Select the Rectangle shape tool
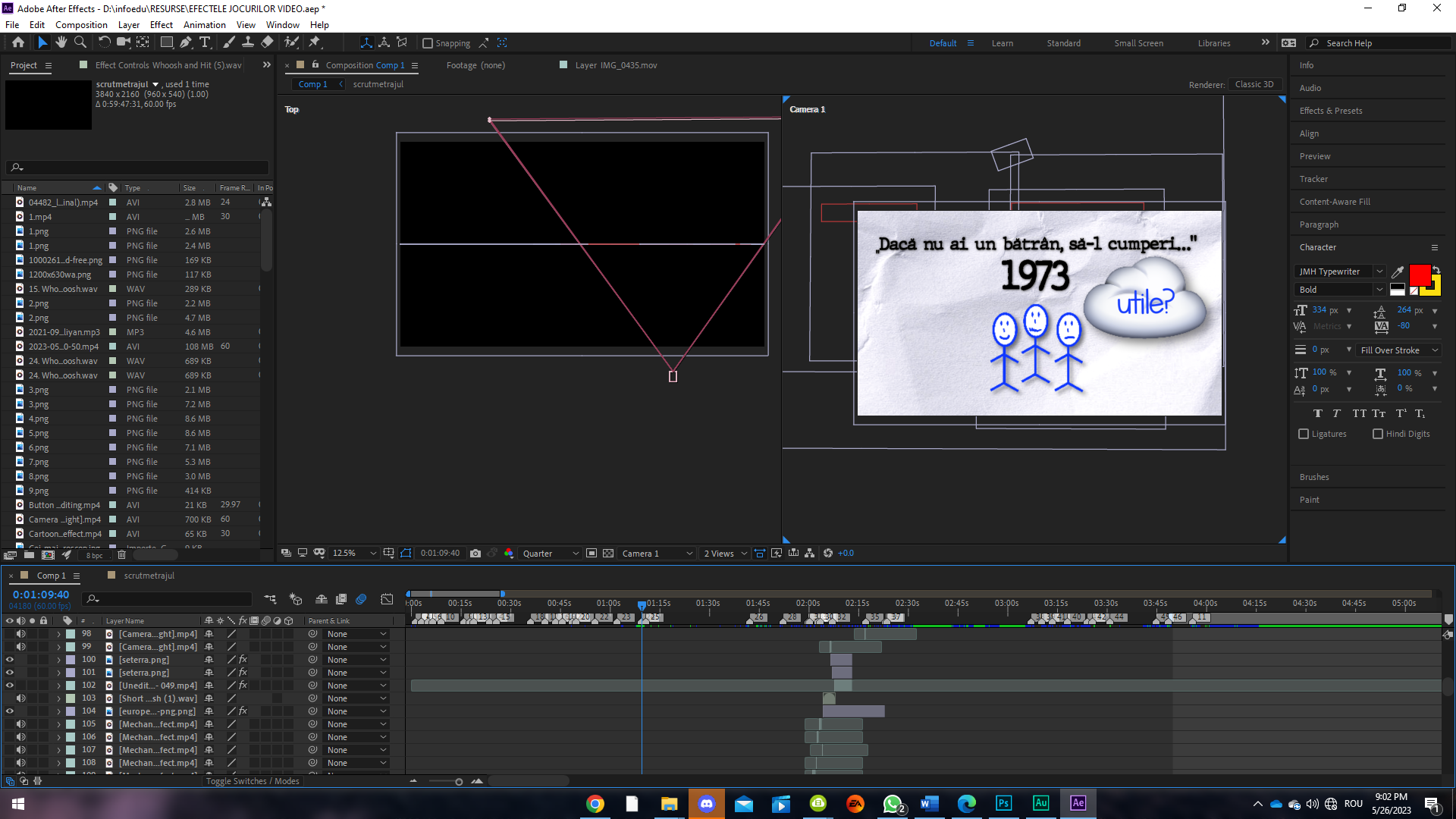Viewport: 1456px width, 819px height. click(167, 42)
